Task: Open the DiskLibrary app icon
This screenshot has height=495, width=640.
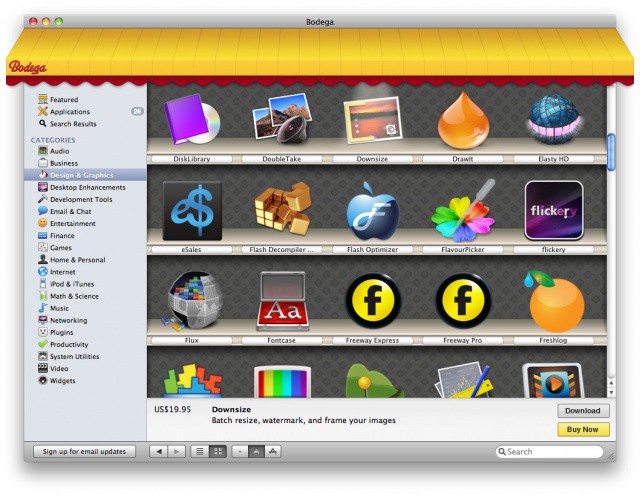Action: [x=192, y=121]
